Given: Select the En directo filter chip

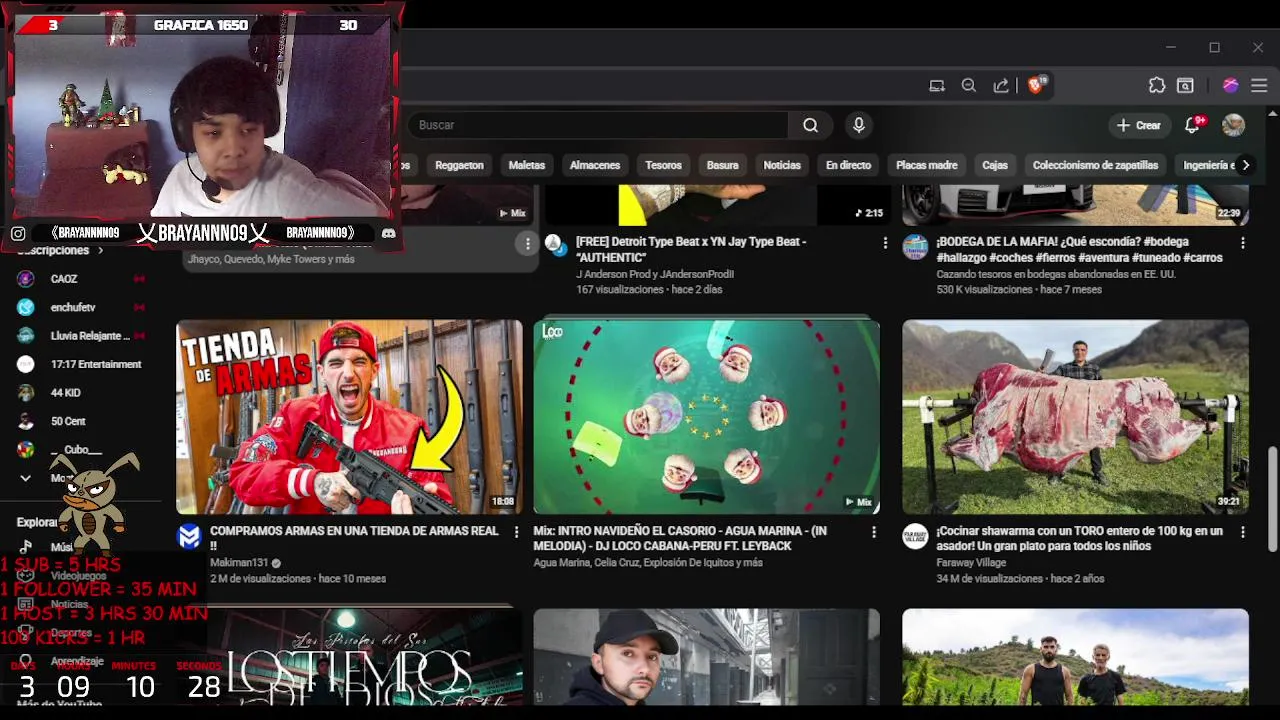Looking at the screenshot, I should tap(848, 165).
